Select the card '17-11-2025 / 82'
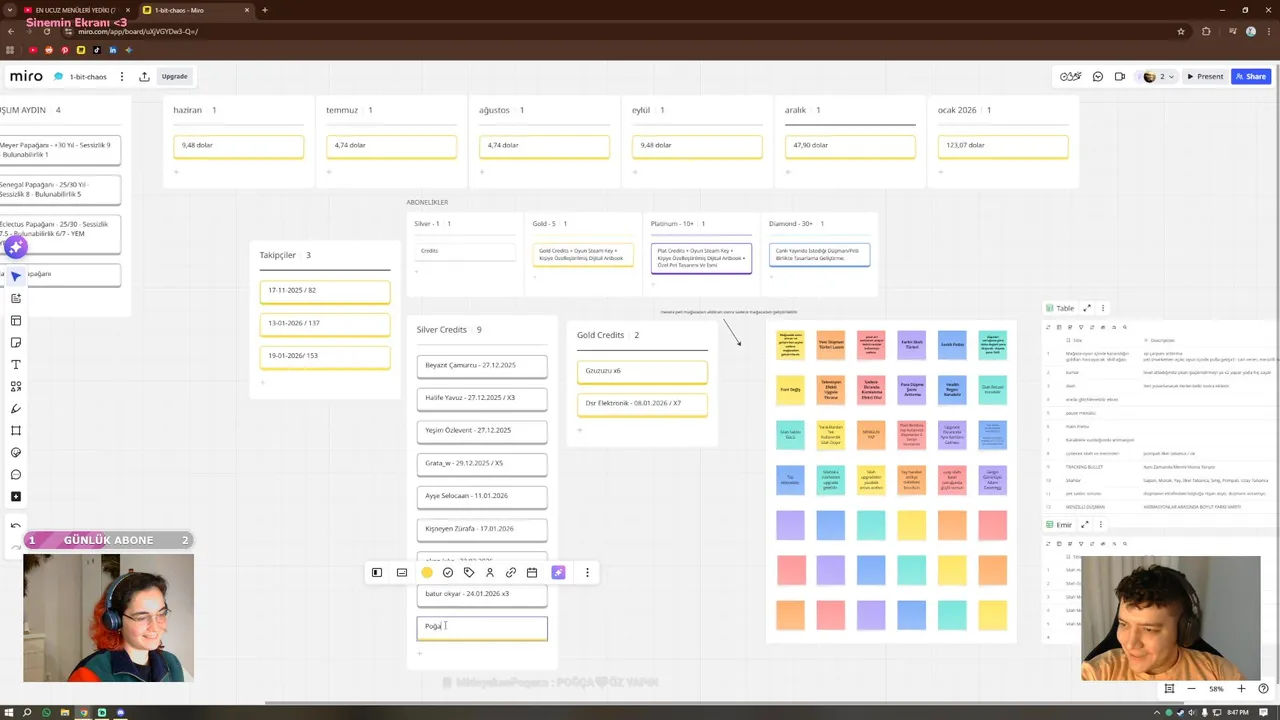This screenshot has height=720, width=1280. pyautogui.click(x=325, y=291)
